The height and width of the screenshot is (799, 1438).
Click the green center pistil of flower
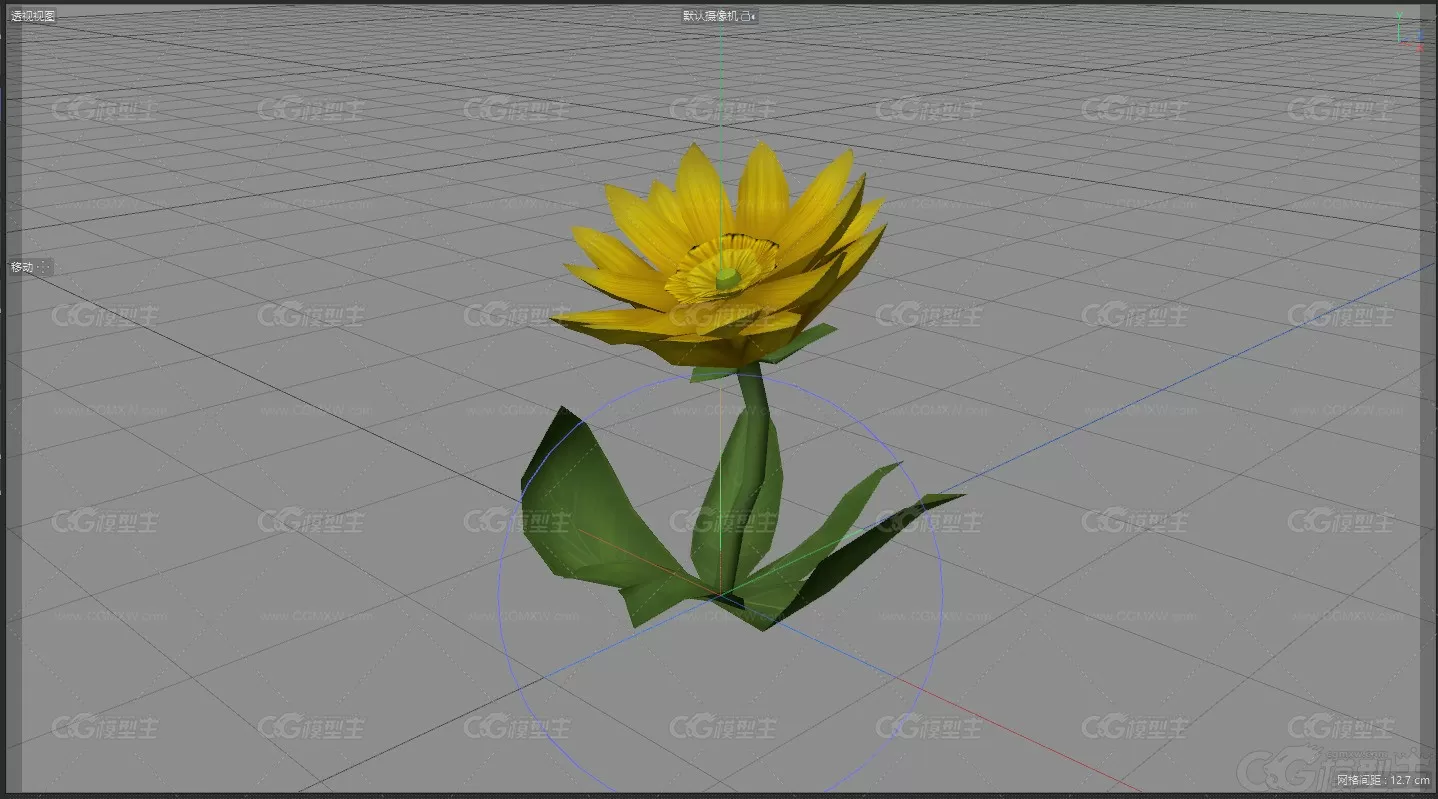pyautogui.click(x=728, y=277)
